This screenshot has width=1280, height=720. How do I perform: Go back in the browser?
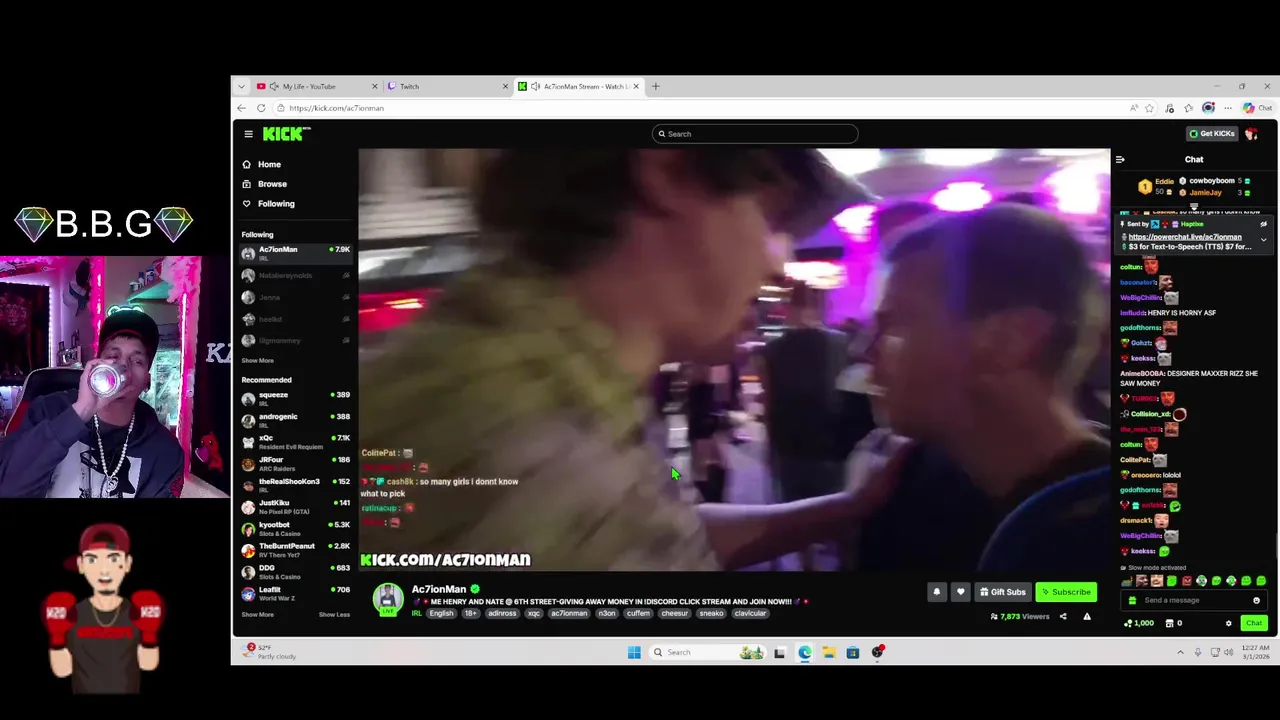click(x=241, y=108)
